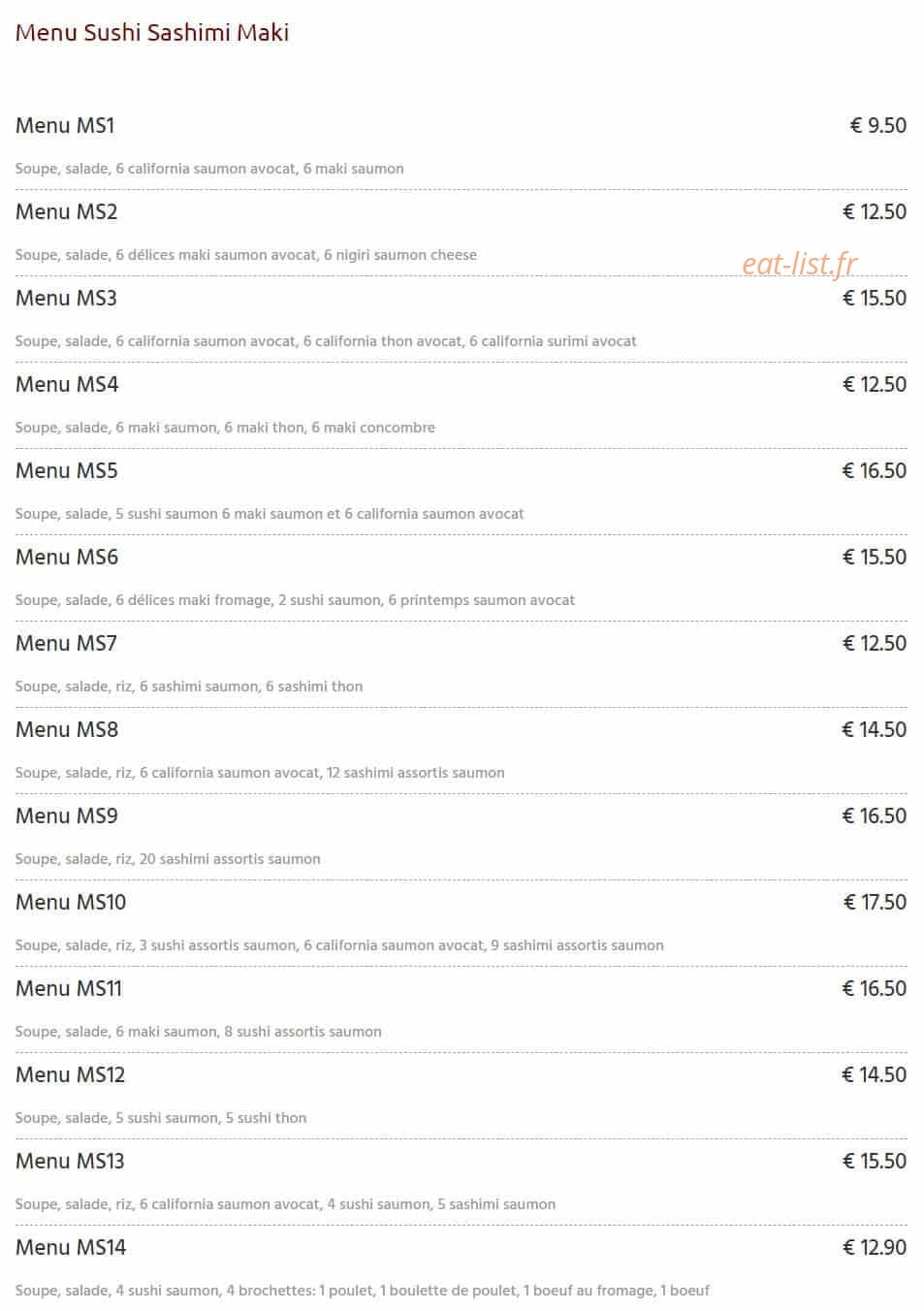Open Menu MS11 entry
Viewport: 924px width, 1311px height.
coord(69,988)
